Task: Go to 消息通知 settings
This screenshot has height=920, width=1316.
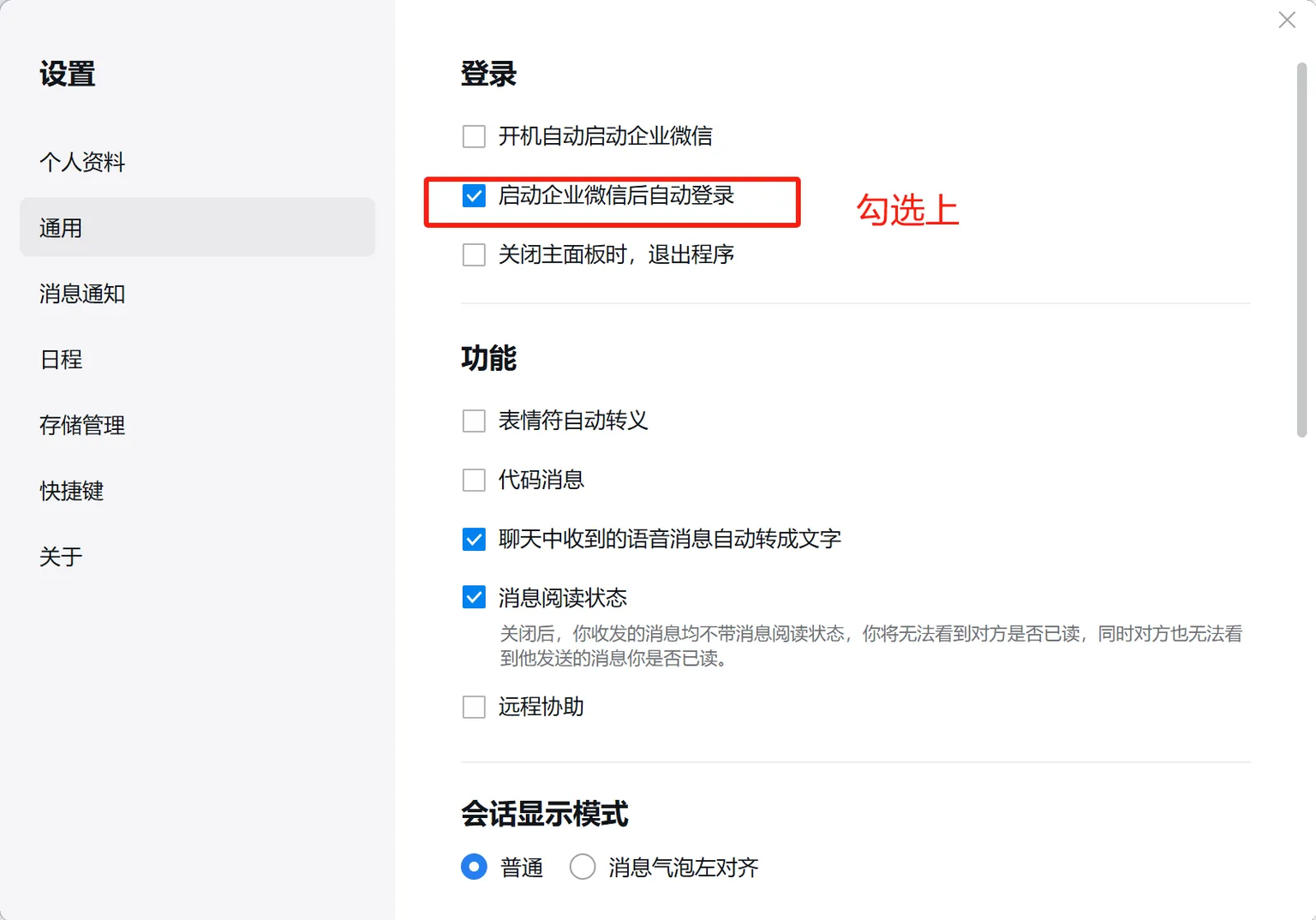Action: [x=197, y=294]
